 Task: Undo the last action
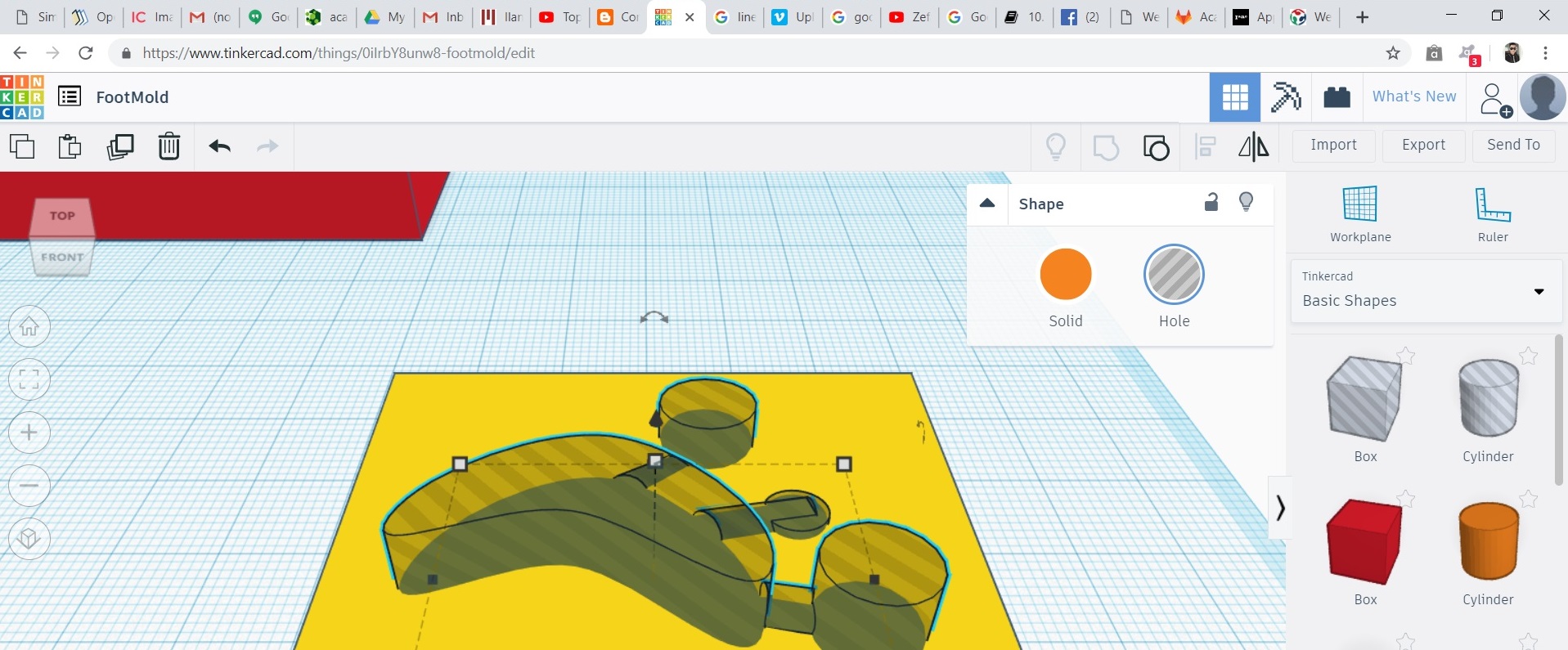tap(219, 146)
